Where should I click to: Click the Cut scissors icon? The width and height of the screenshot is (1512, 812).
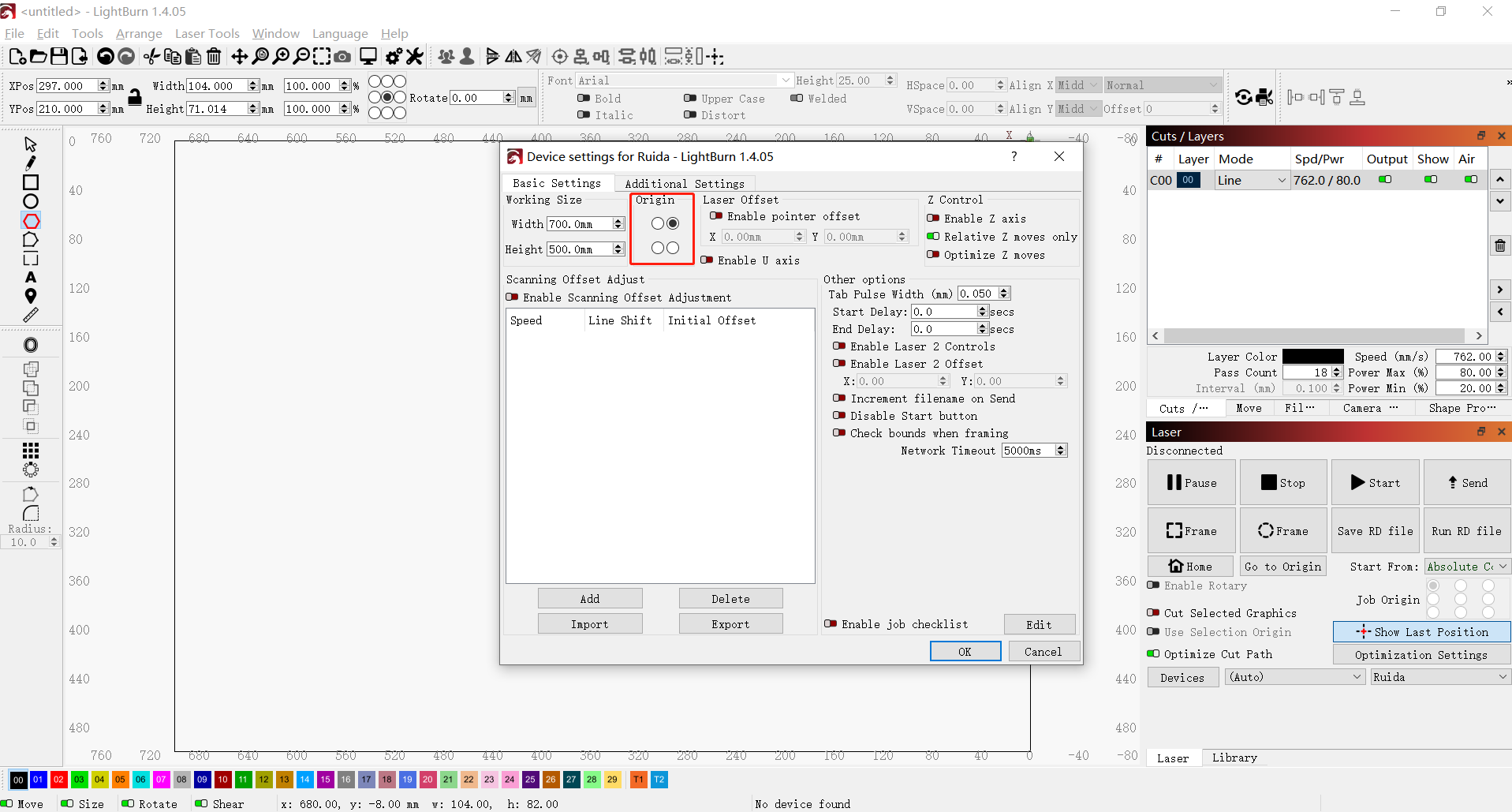151,57
